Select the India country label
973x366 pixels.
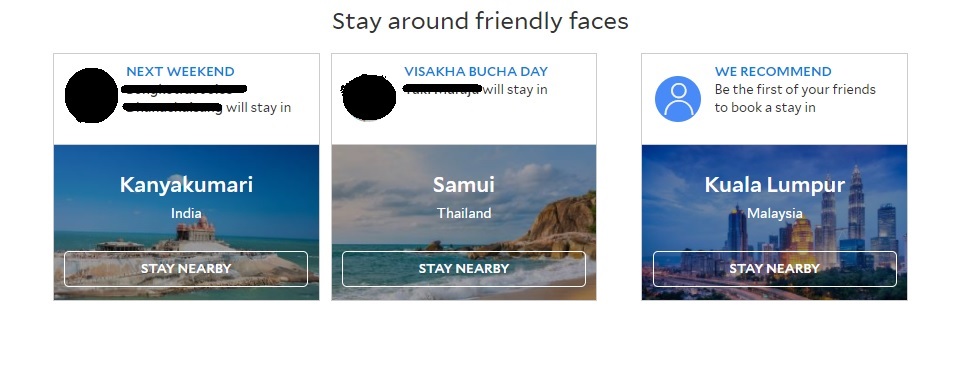pos(186,213)
